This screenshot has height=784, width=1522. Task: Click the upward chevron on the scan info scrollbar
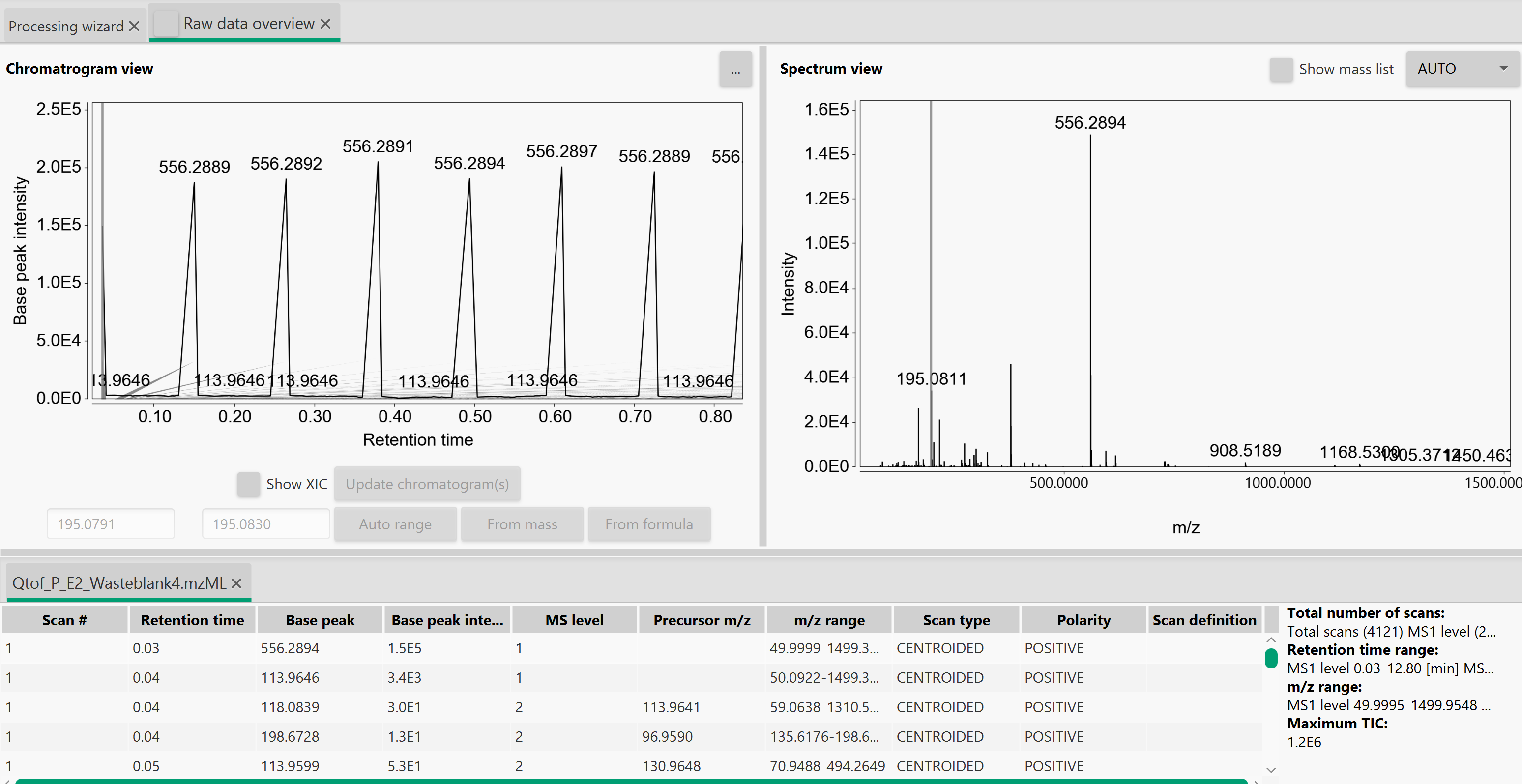(1270, 639)
